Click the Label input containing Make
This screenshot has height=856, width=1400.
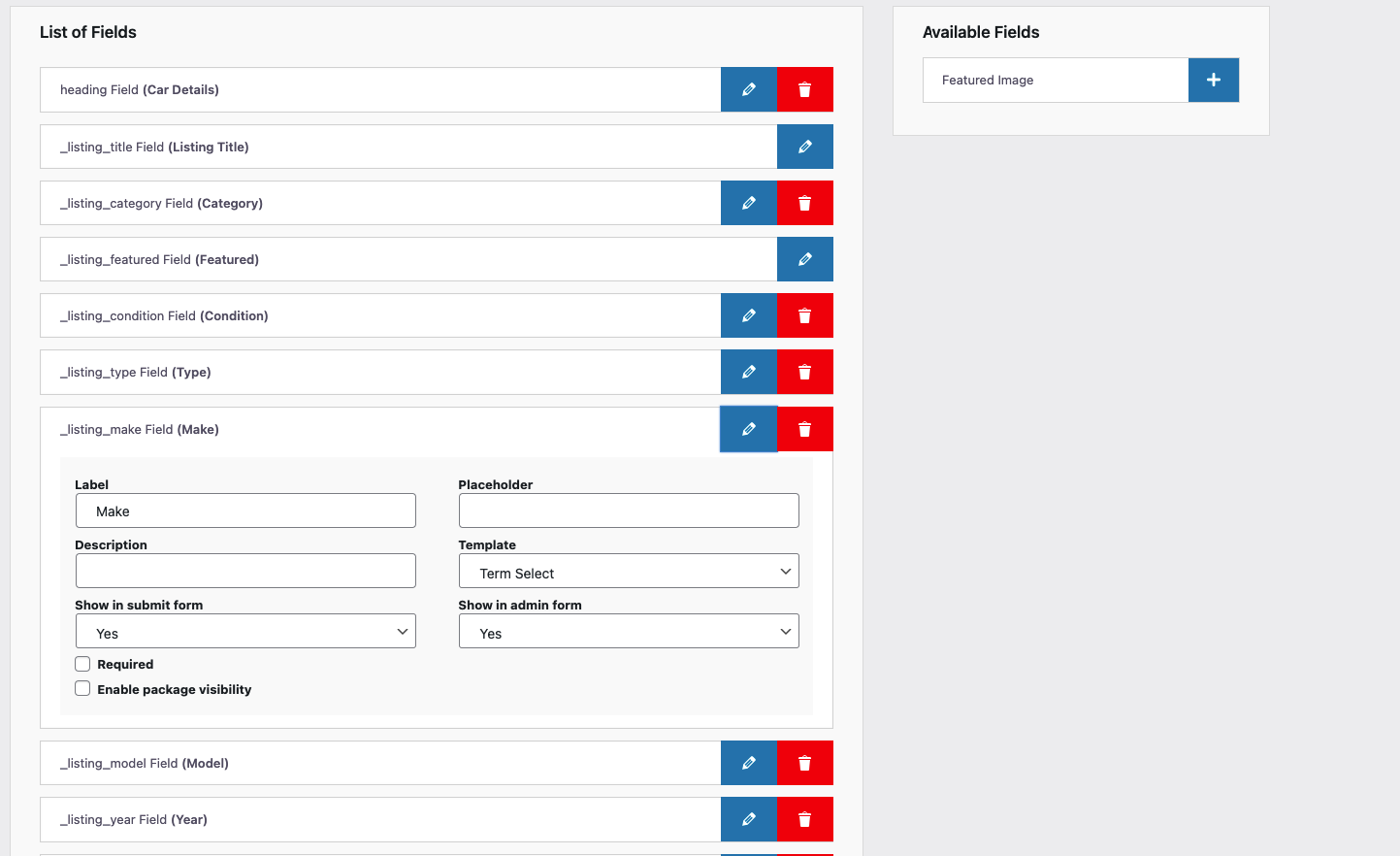(244, 510)
